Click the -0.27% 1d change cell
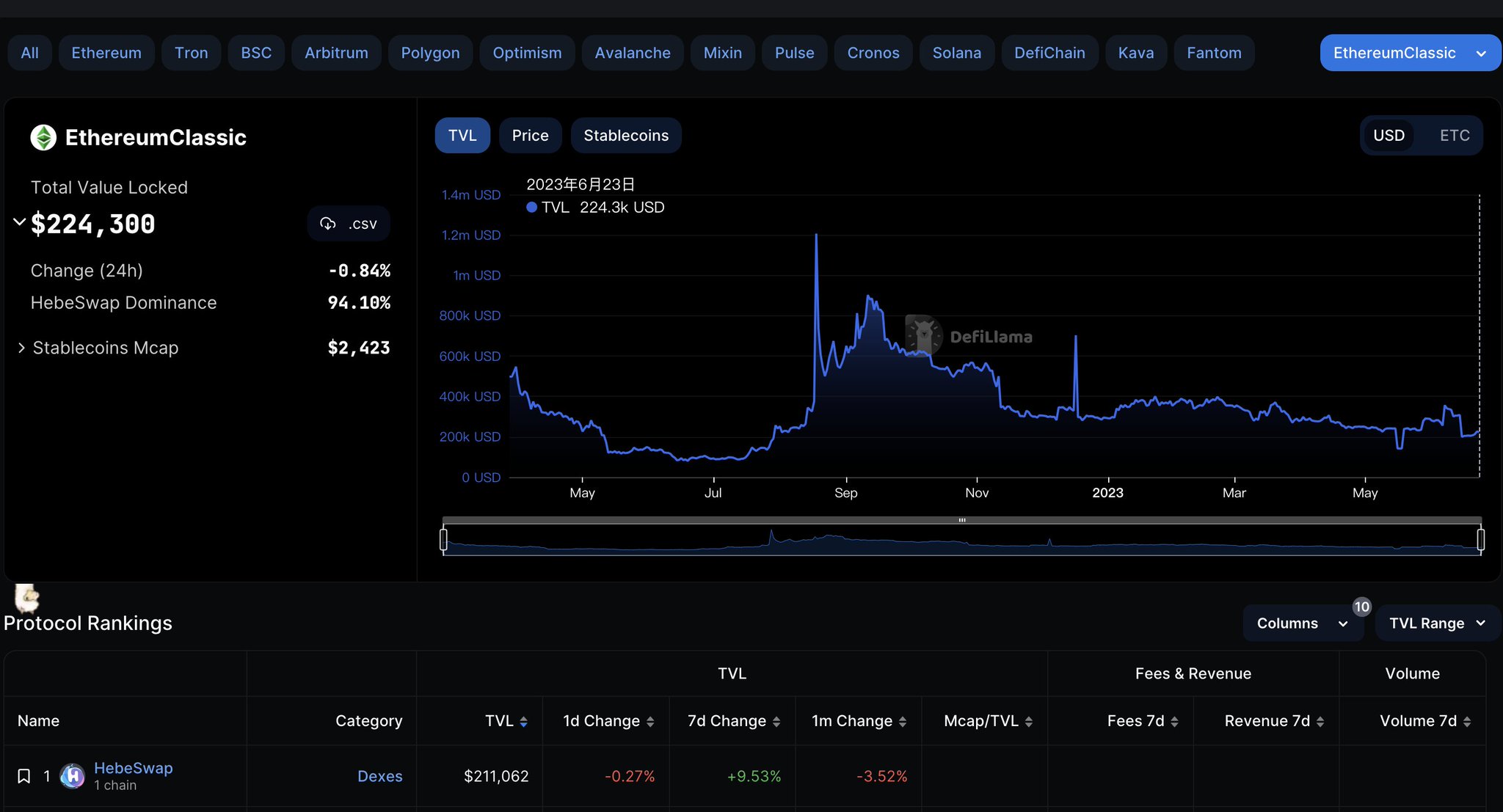This screenshot has width=1503, height=812. [630, 776]
